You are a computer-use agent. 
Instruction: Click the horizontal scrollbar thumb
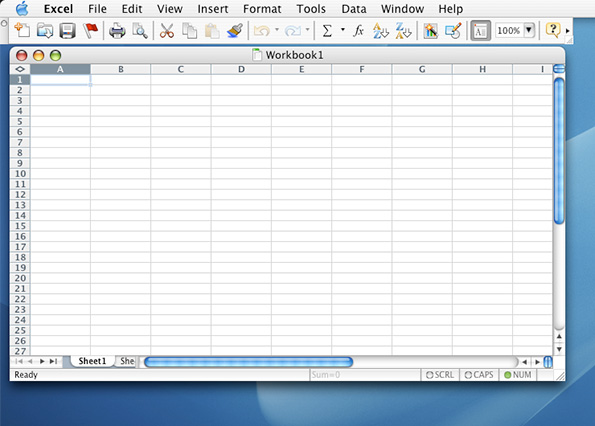coord(249,362)
